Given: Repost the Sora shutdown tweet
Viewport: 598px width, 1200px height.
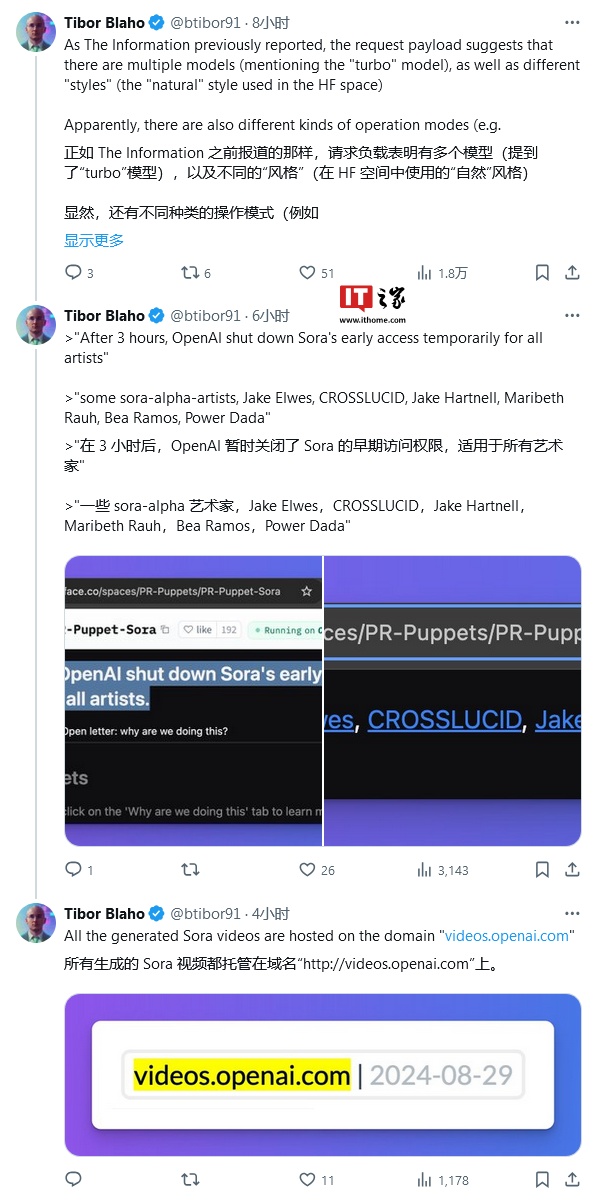Looking at the screenshot, I should pyautogui.click(x=189, y=870).
